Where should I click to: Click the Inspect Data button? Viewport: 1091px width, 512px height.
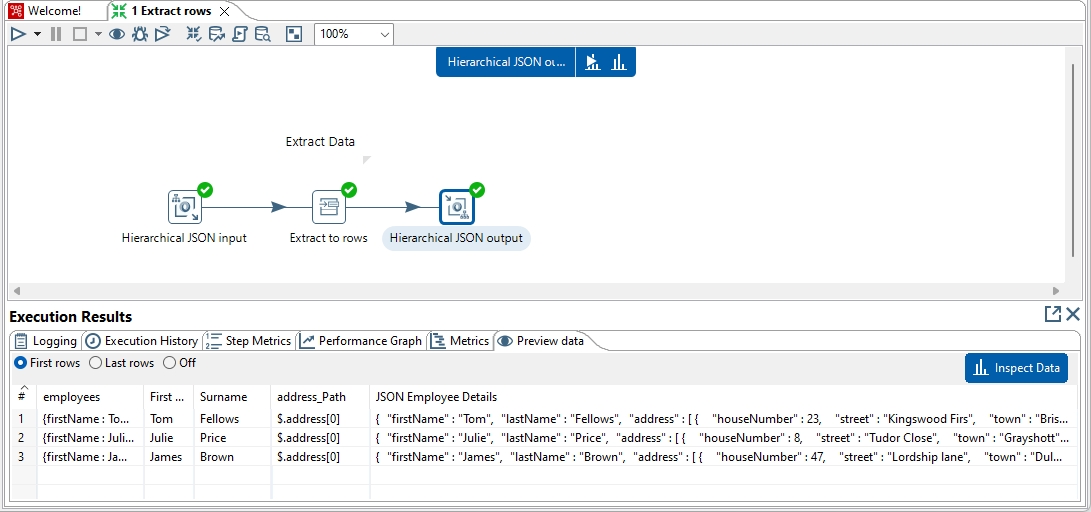click(x=1016, y=368)
